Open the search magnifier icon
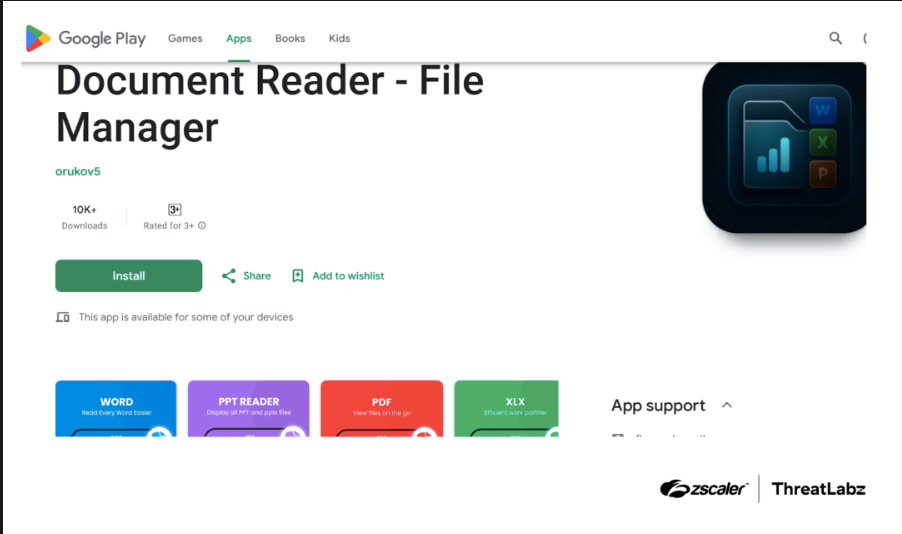 point(835,38)
